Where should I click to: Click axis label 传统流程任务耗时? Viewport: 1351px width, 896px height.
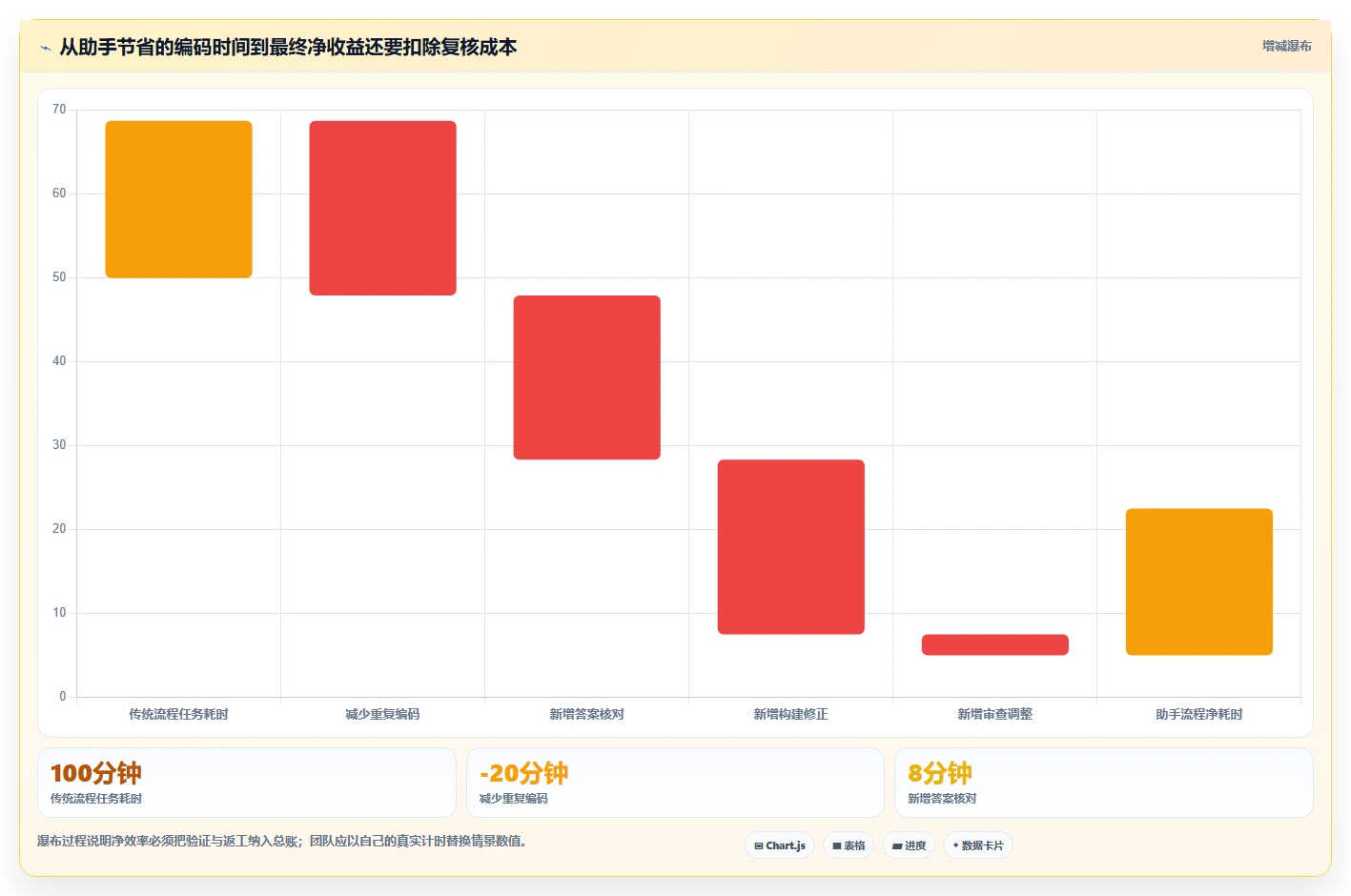[x=178, y=714]
